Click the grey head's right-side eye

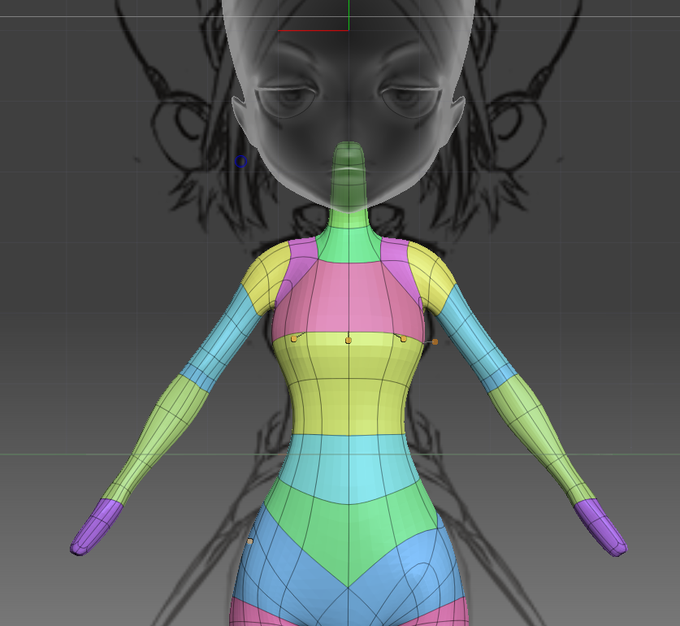(x=410, y=101)
